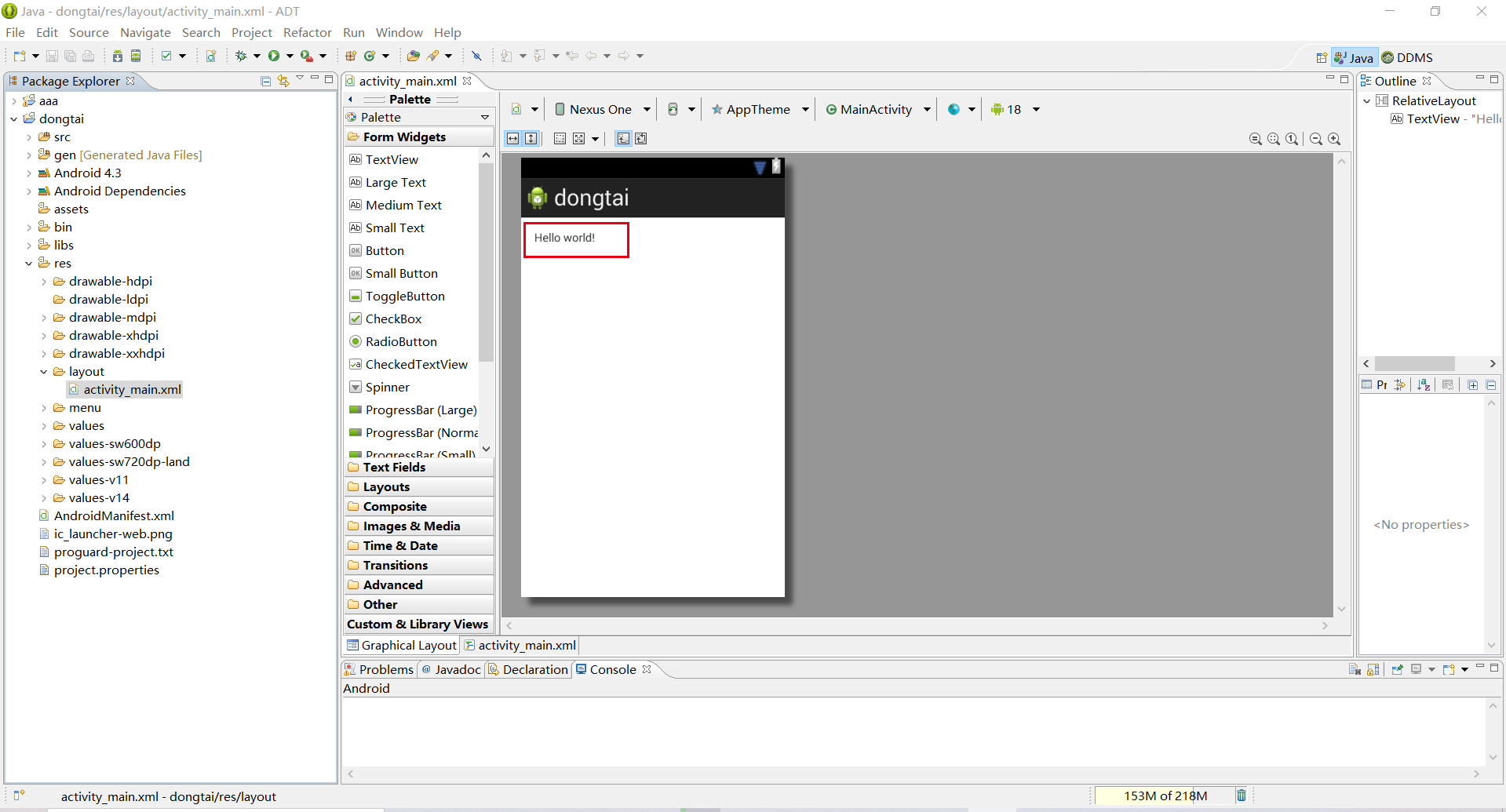Open the Palette options dropdown arrow
The height and width of the screenshot is (812, 1506).
pos(485,117)
